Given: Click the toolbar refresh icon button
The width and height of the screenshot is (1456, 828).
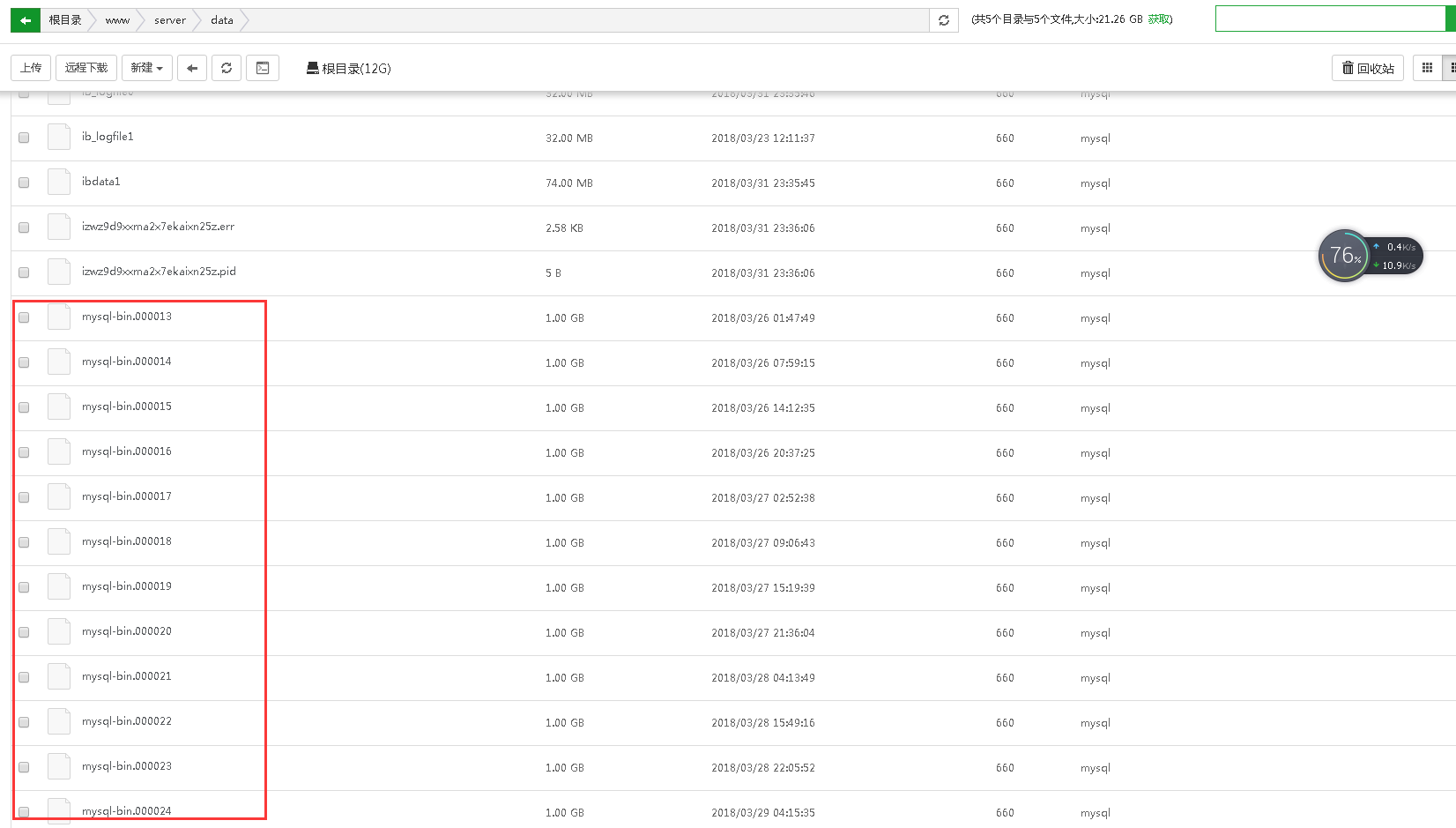Looking at the screenshot, I should [x=227, y=68].
